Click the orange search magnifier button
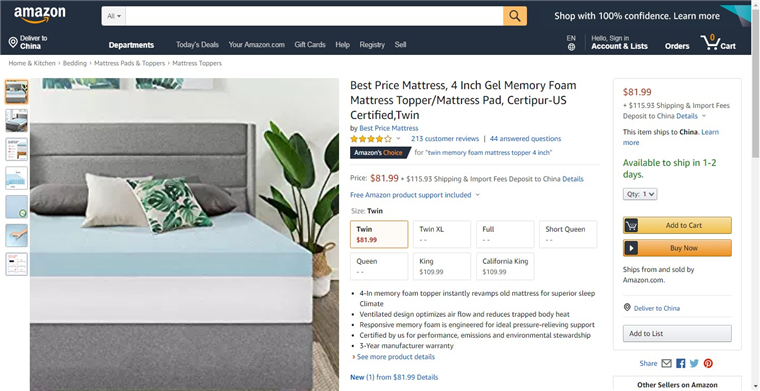 click(x=515, y=16)
